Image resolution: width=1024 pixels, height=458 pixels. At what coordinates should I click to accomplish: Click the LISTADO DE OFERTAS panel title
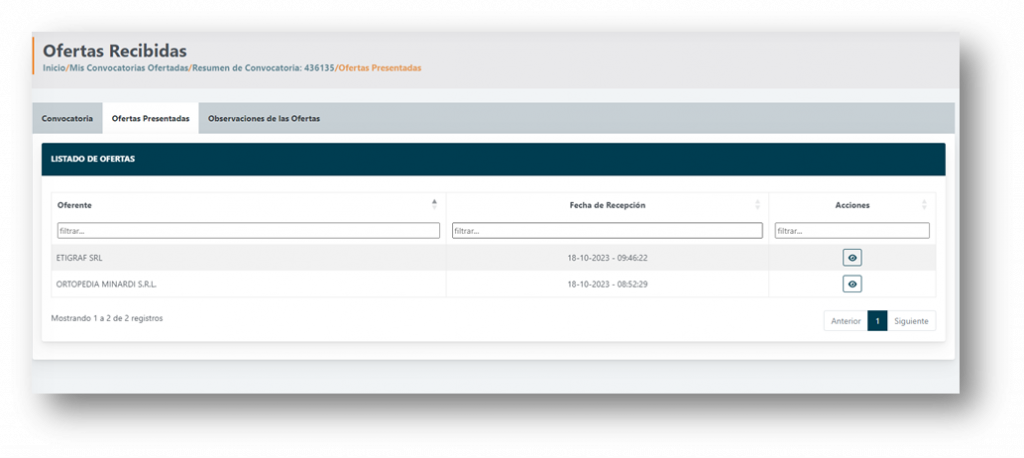click(93, 159)
